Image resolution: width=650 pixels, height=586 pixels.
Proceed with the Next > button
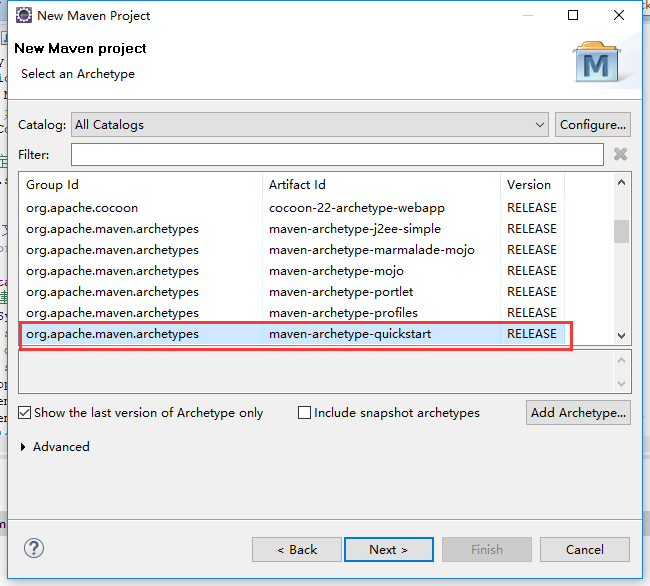pyautogui.click(x=389, y=550)
